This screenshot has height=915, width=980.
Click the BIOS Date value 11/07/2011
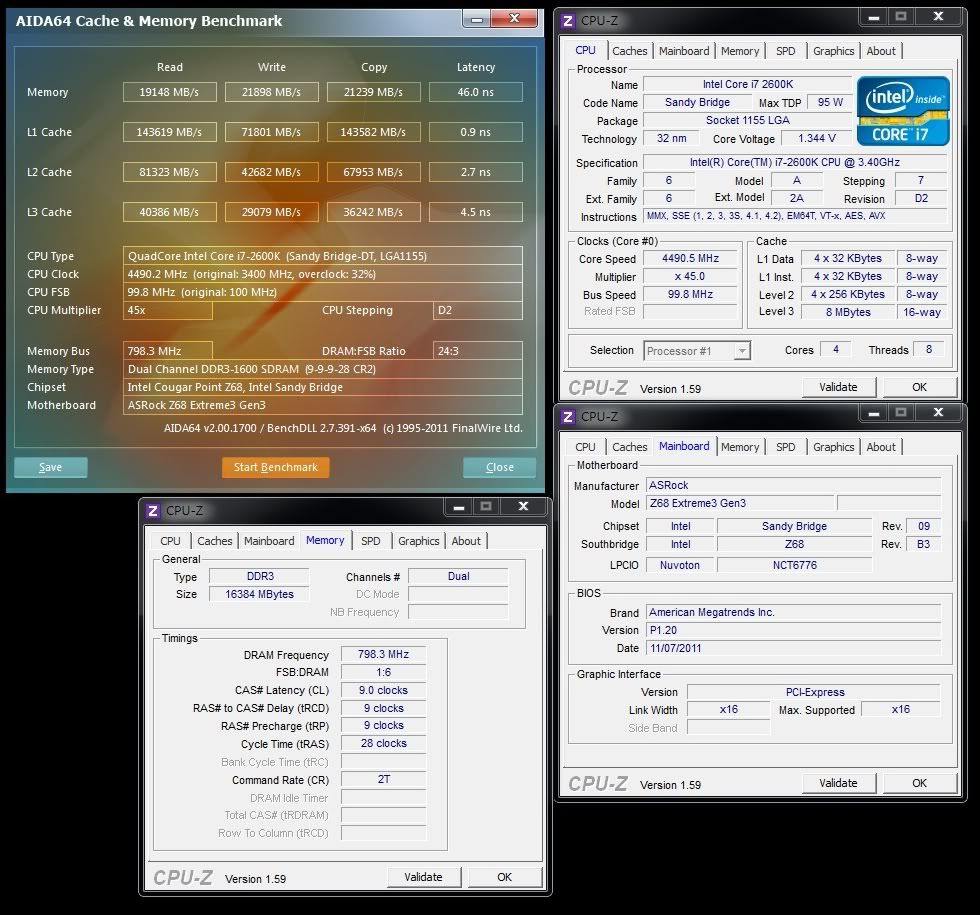tap(793, 648)
